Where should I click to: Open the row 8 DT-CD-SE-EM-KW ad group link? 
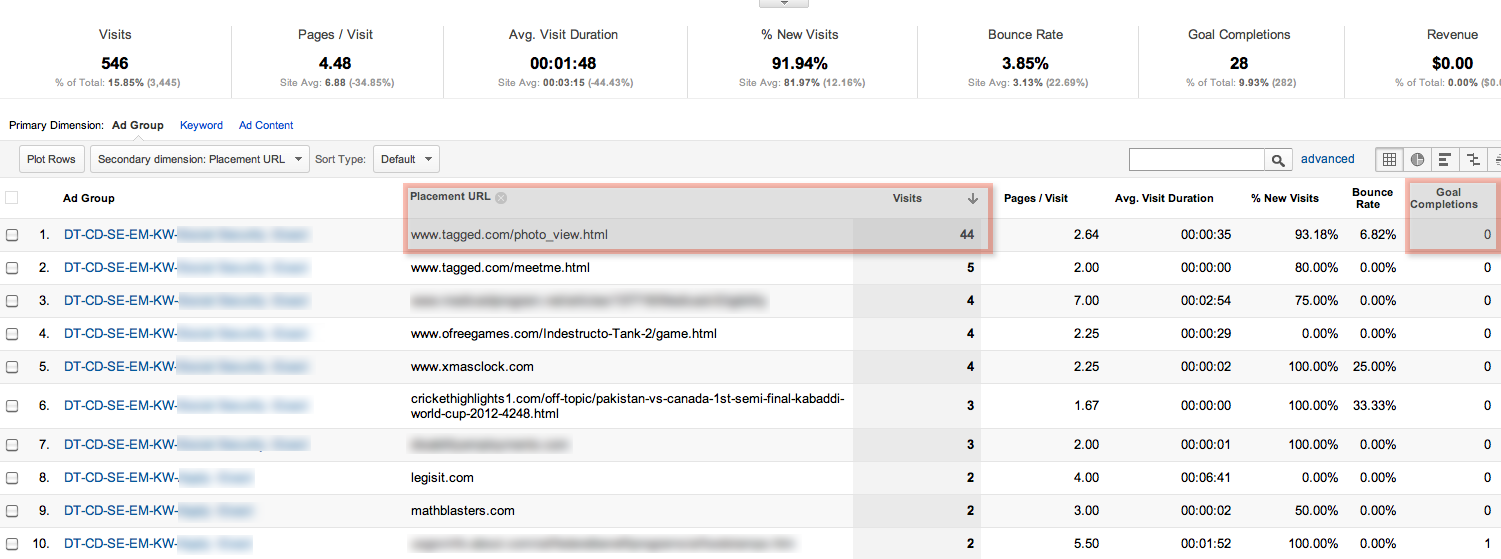point(158,478)
